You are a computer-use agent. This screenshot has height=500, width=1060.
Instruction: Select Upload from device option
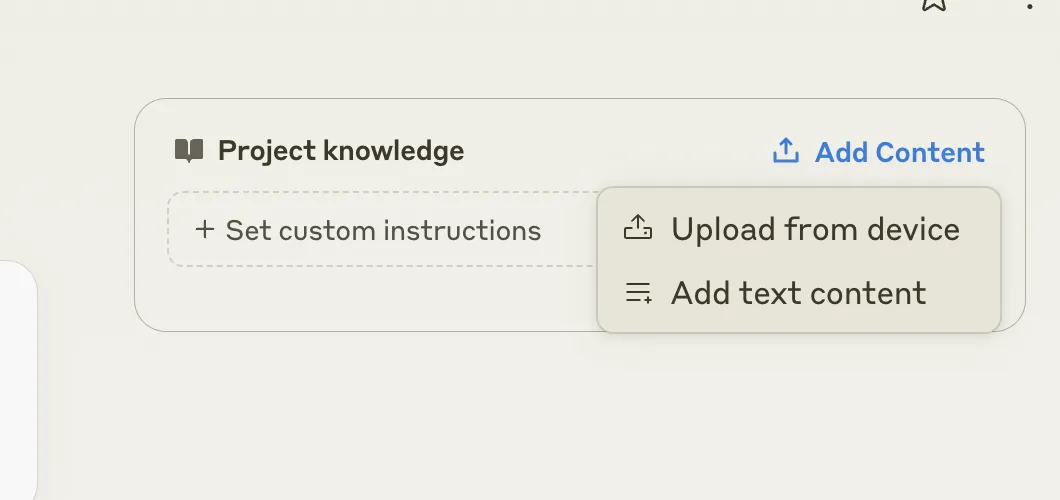(798, 229)
